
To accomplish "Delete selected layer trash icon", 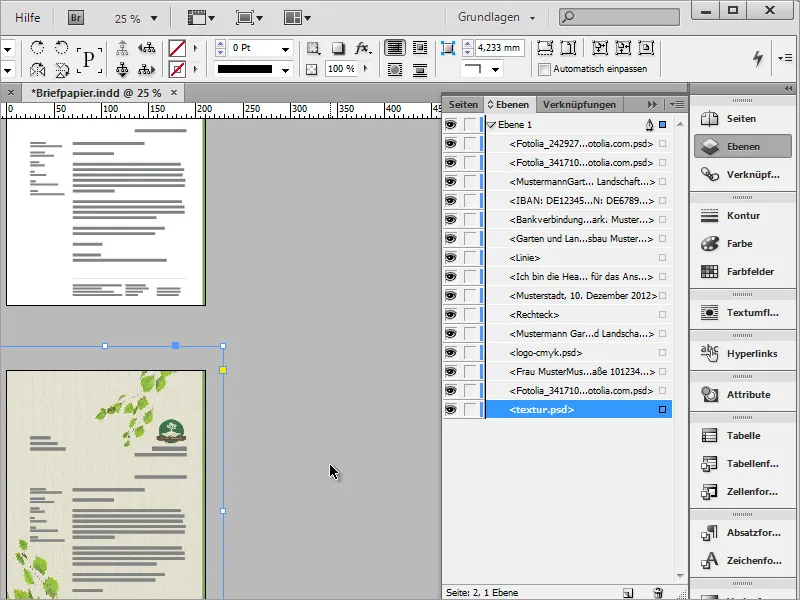I will click(x=658, y=593).
